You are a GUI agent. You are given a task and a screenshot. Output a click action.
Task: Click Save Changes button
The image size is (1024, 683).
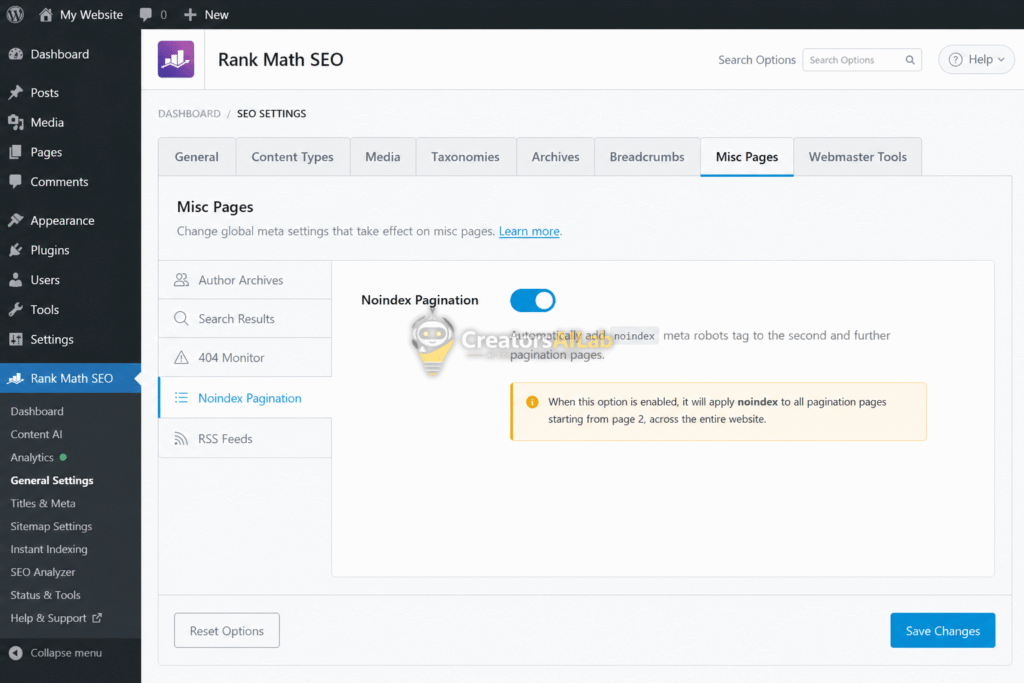tap(942, 631)
